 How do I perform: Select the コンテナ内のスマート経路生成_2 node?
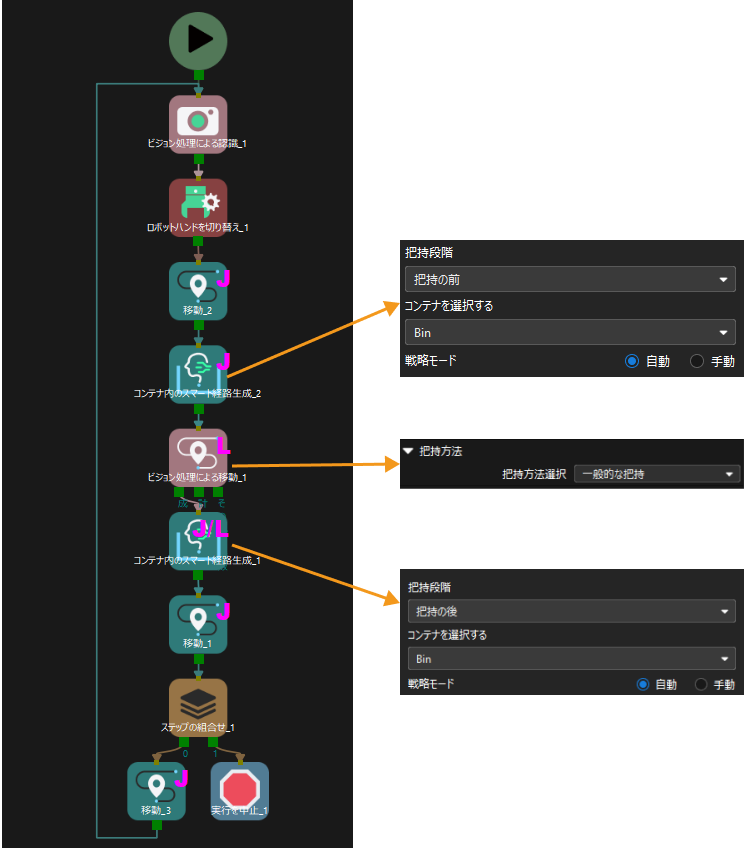tap(198, 374)
